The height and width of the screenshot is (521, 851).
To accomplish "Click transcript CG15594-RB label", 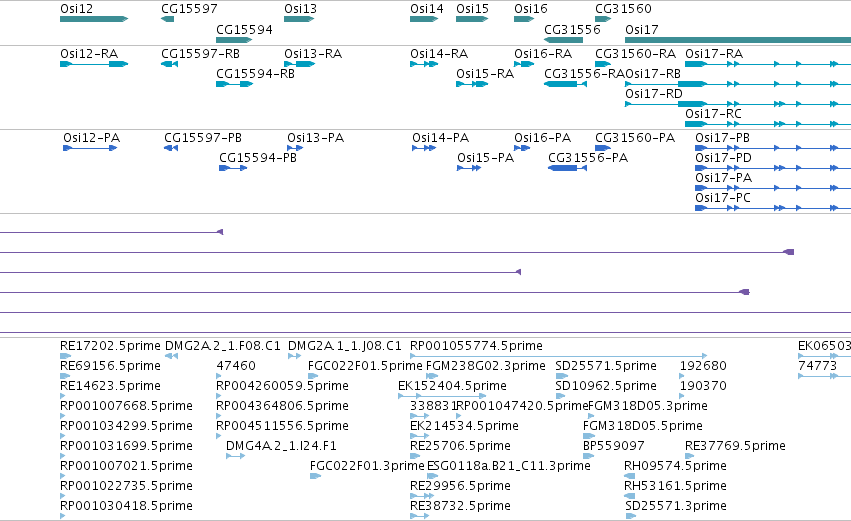I will coord(255,74).
